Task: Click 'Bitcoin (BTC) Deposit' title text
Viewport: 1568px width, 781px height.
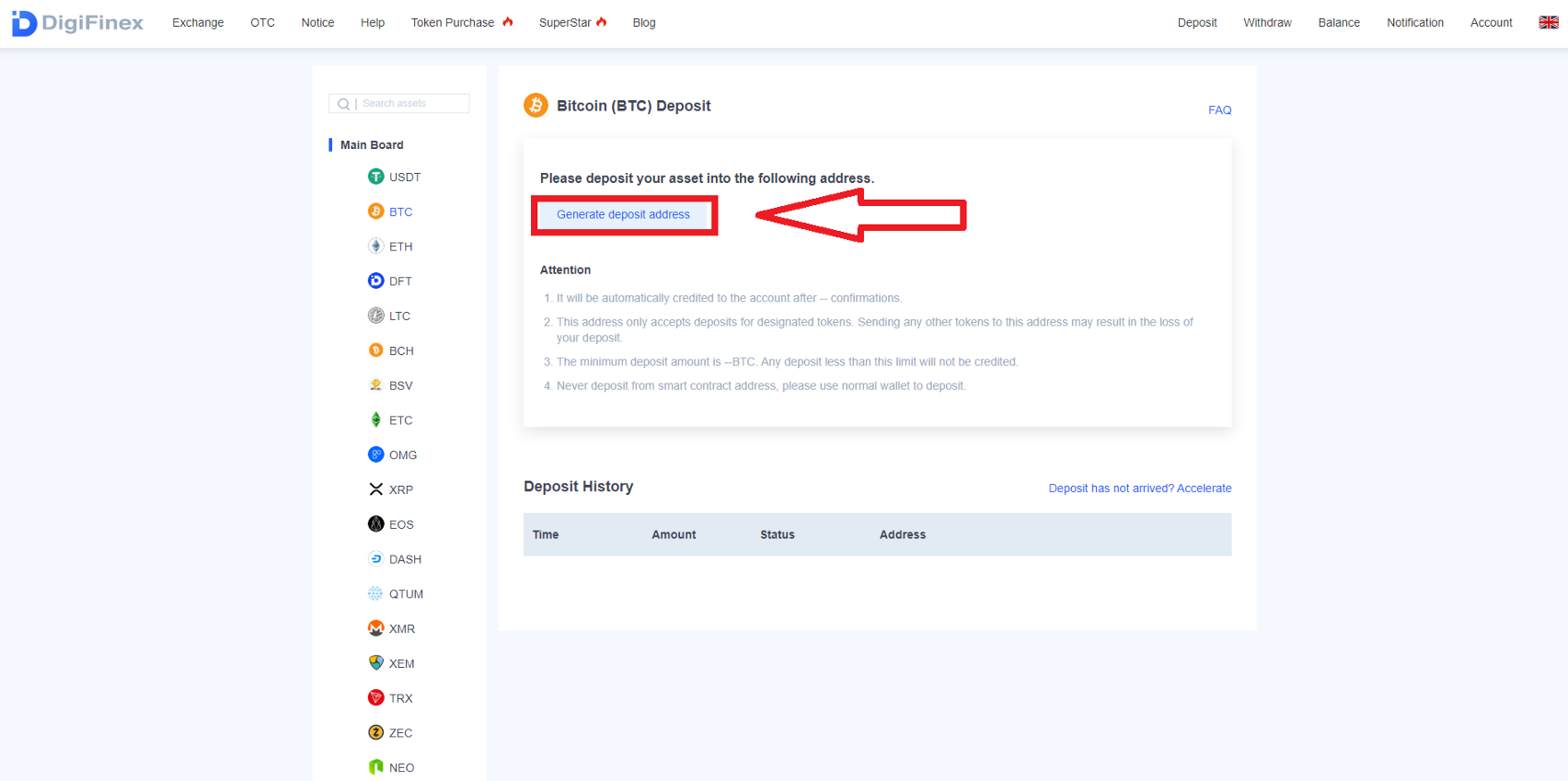Action: coord(634,106)
